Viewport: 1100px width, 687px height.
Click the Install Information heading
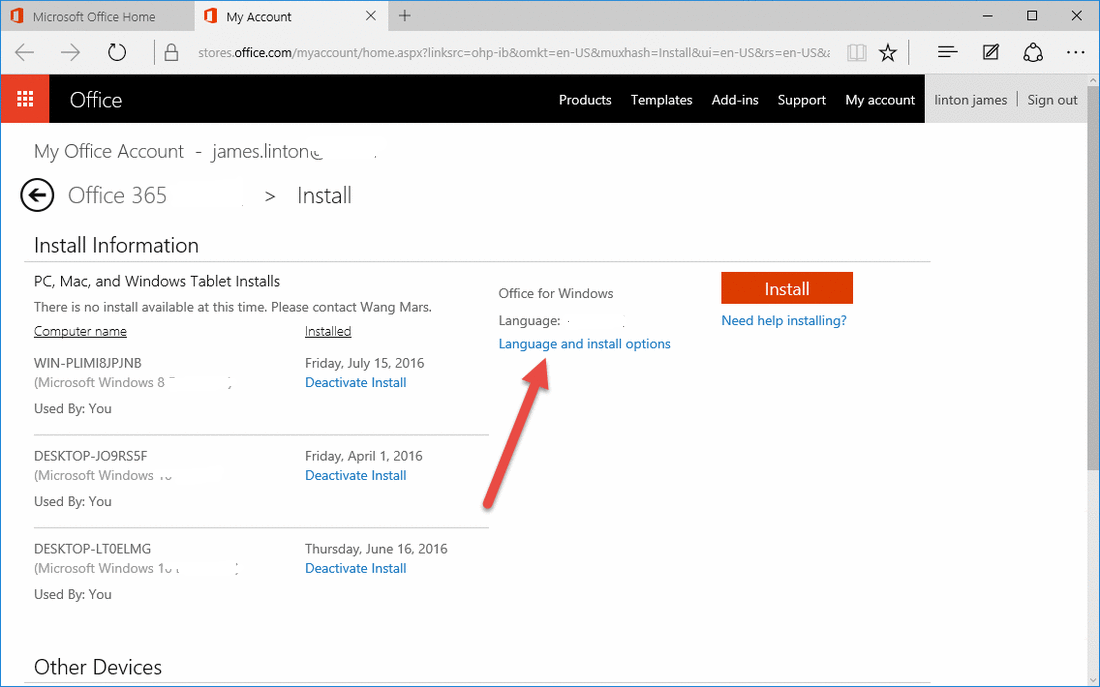click(x=116, y=246)
